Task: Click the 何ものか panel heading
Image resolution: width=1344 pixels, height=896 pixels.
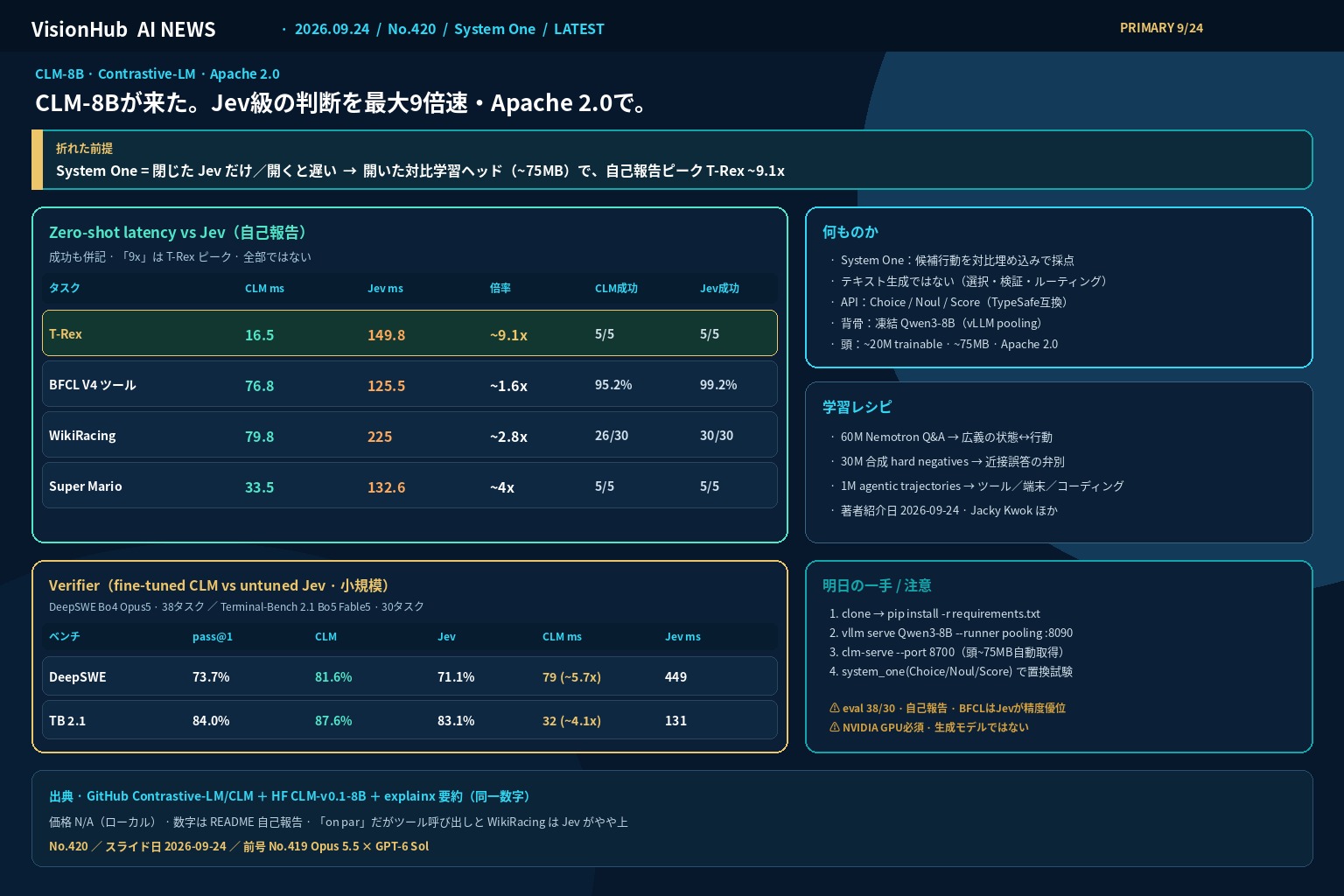Action: coord(850,232)
